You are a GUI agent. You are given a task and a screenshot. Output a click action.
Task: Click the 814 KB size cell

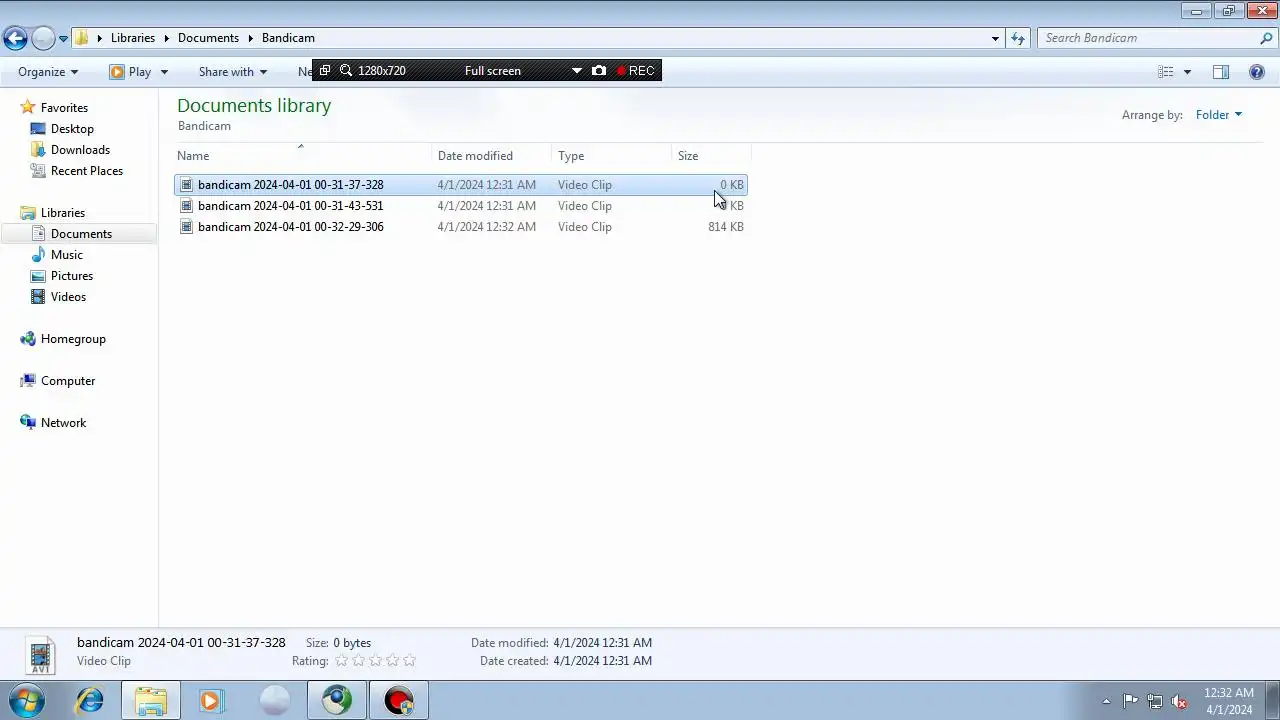(725, 227)
